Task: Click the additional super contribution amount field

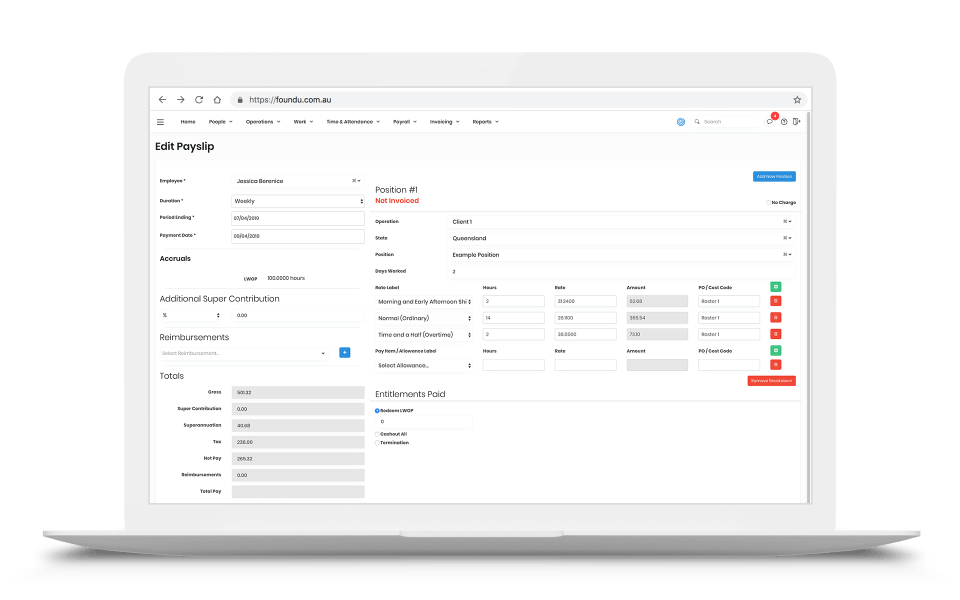Action: 299,315
